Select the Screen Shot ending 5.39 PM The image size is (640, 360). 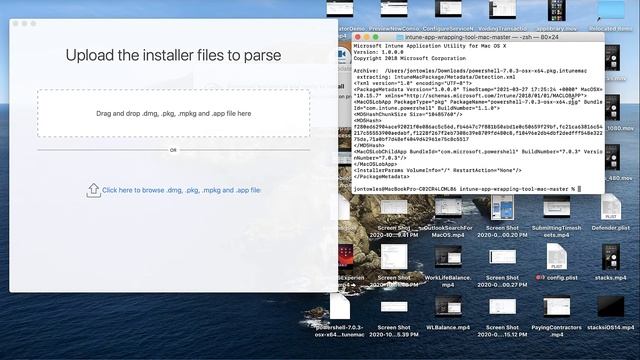point(394,307)
